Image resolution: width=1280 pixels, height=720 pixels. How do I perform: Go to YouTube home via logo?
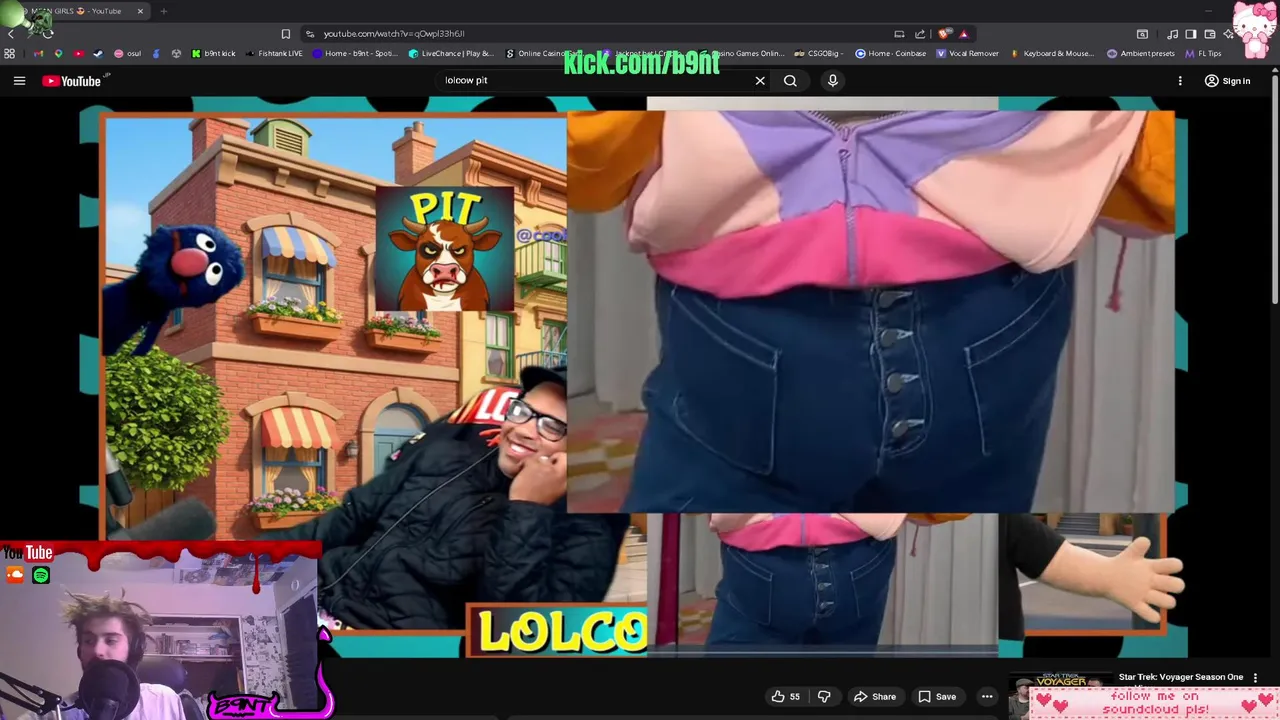click(73, 81)
